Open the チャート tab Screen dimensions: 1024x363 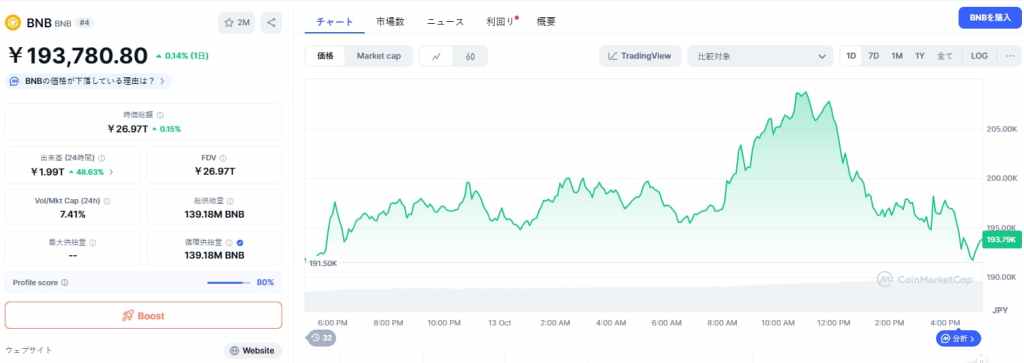(x=334, y=22)
